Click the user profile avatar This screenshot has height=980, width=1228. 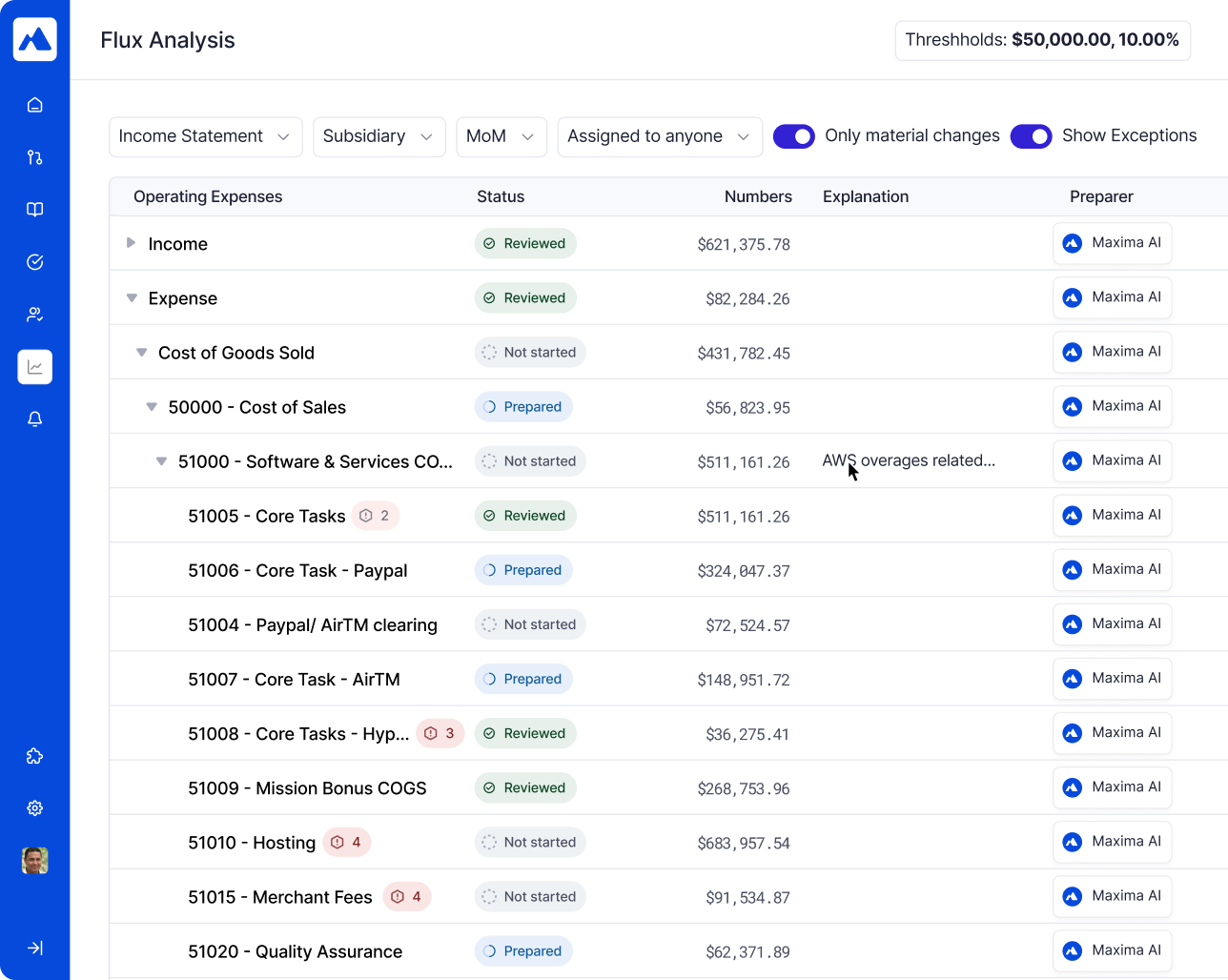[x=35, y=861]
